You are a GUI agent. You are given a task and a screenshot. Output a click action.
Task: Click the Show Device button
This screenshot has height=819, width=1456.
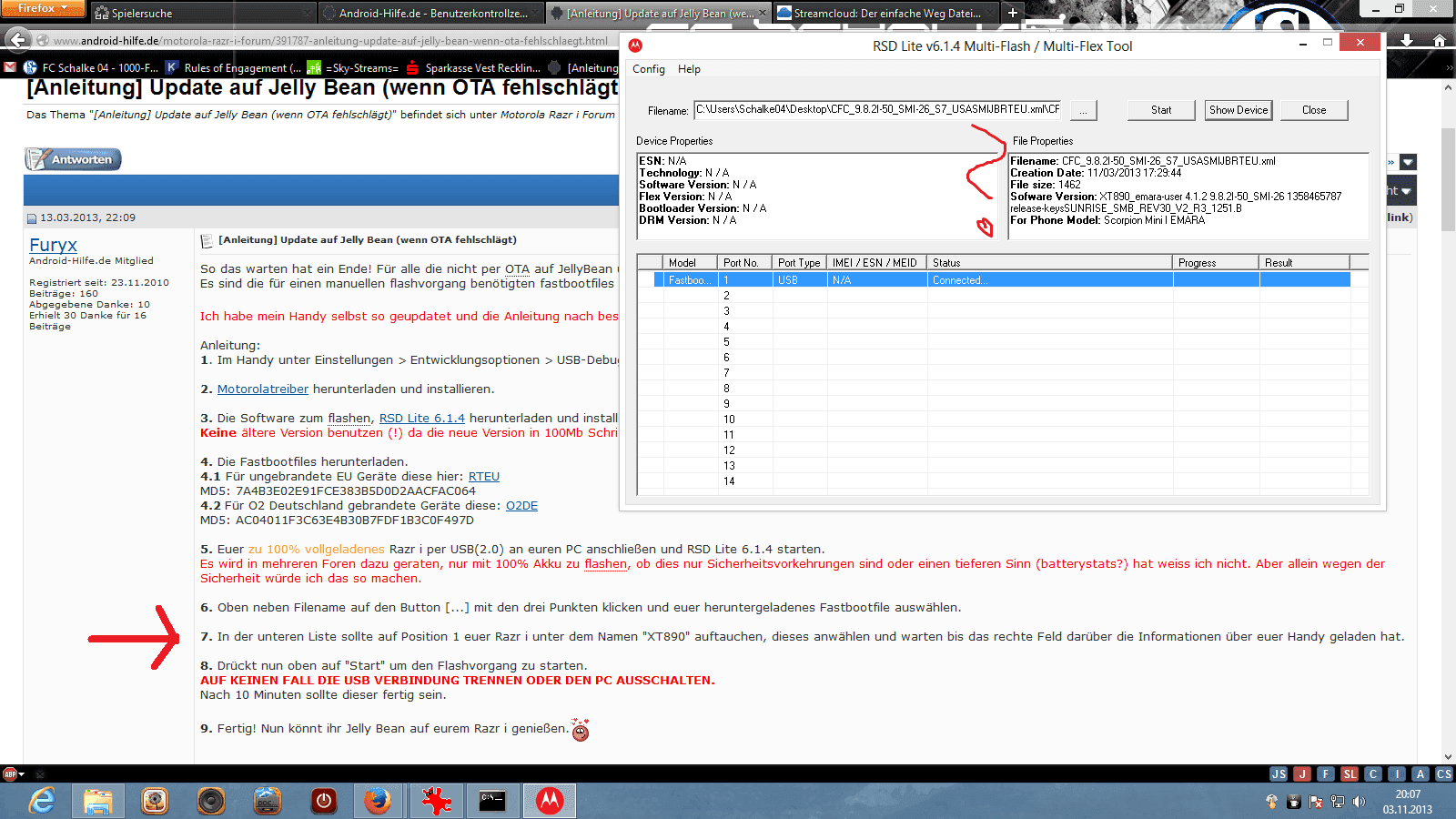1239,110
